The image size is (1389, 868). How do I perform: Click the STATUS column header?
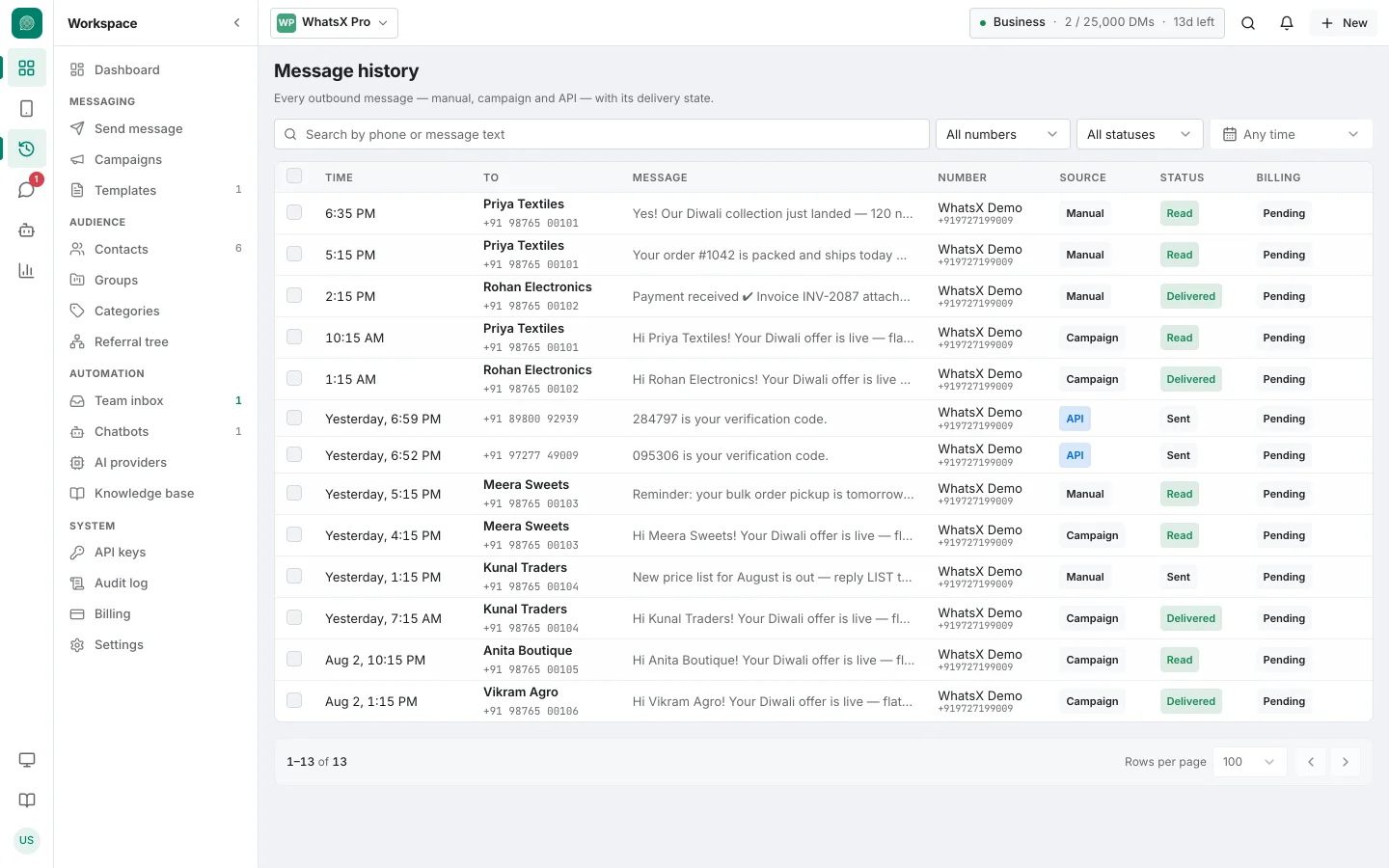[1182, 177]
